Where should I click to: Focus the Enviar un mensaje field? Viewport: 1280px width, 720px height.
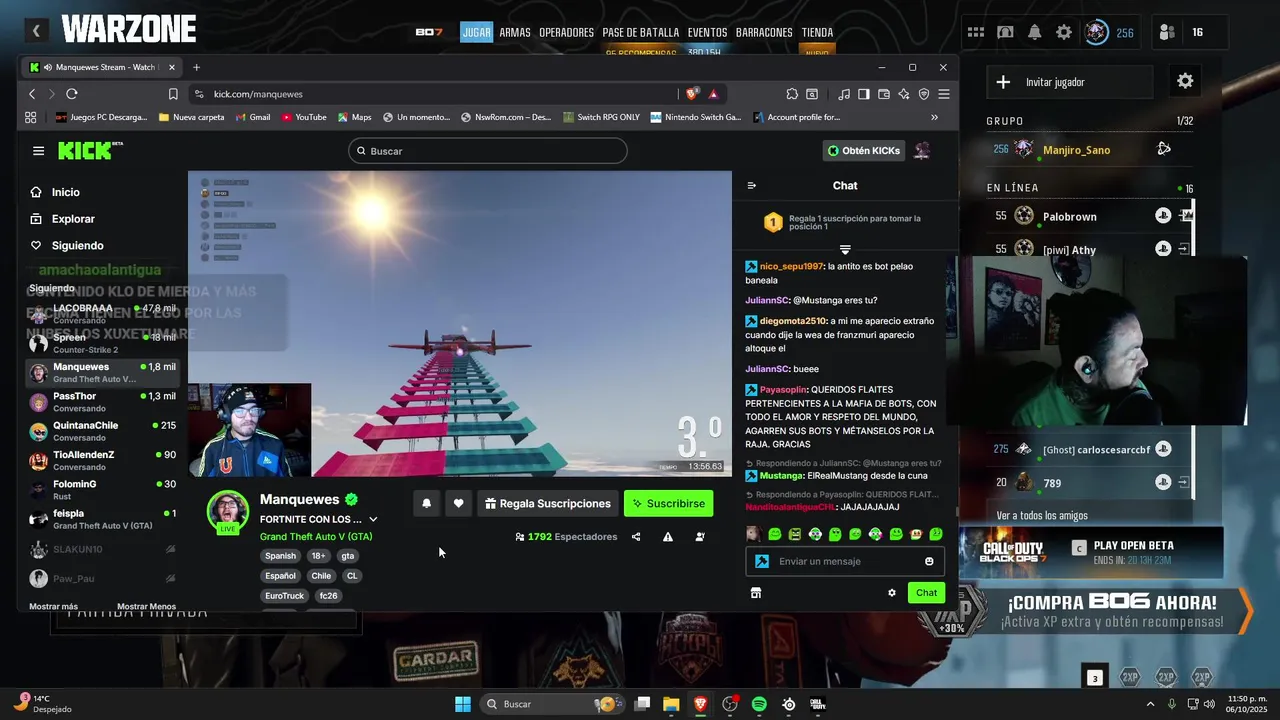point(845,561)
